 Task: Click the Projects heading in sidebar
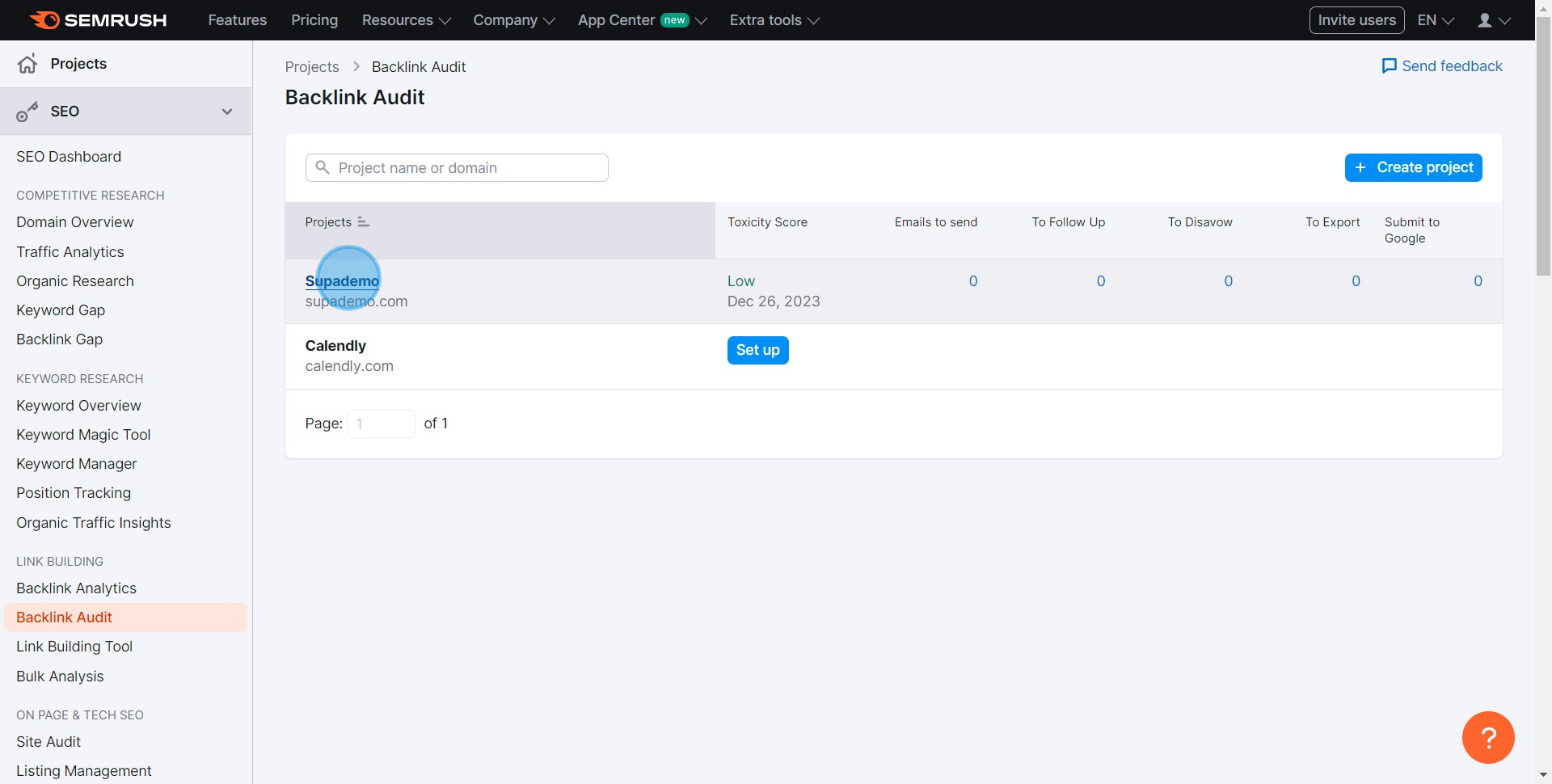point(78,64)
